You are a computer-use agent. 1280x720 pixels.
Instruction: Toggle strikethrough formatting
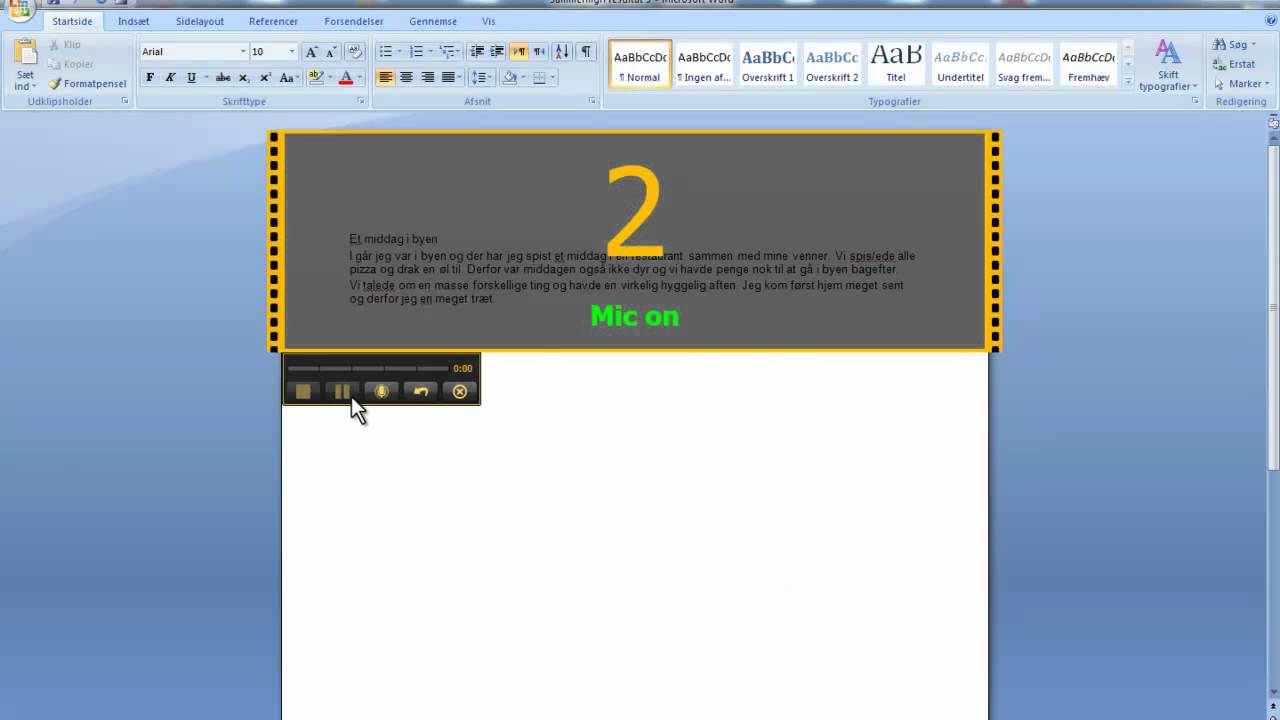[x=223, y=77]
